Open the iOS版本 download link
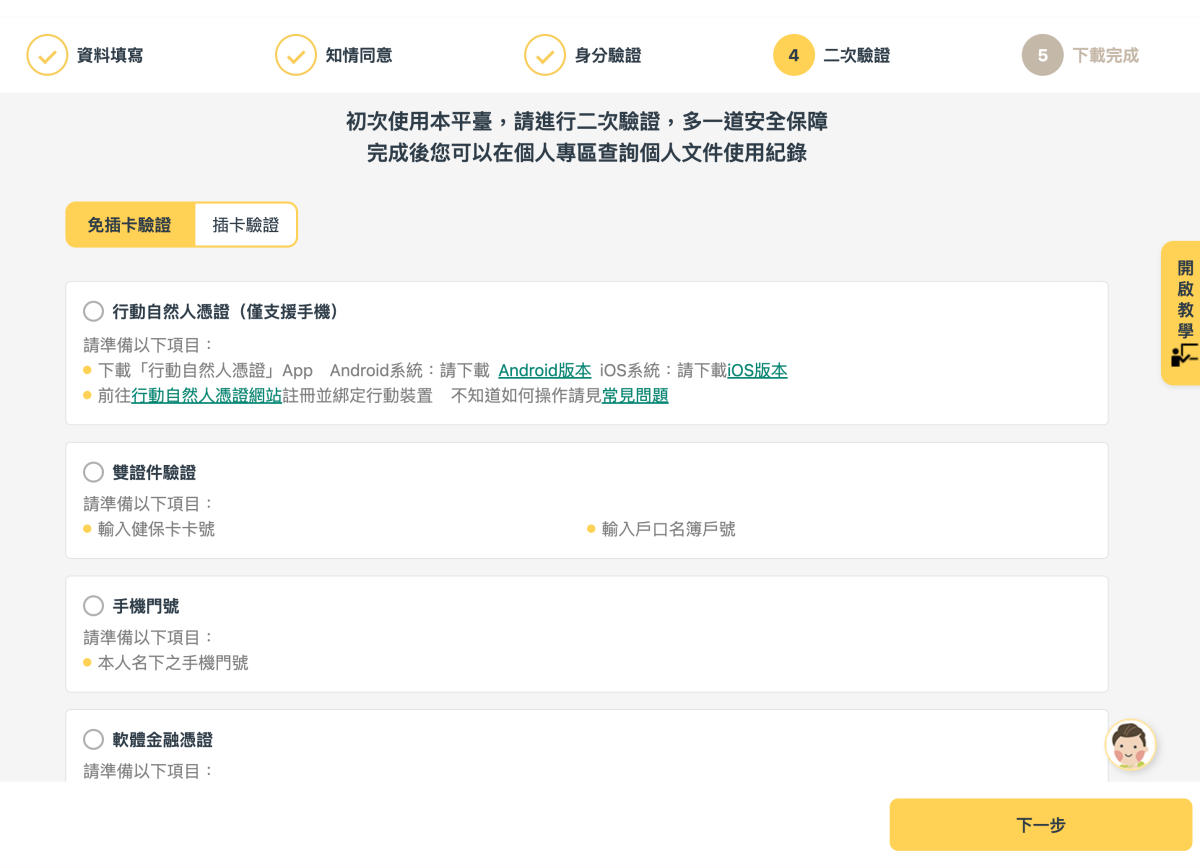 point(757,371)
